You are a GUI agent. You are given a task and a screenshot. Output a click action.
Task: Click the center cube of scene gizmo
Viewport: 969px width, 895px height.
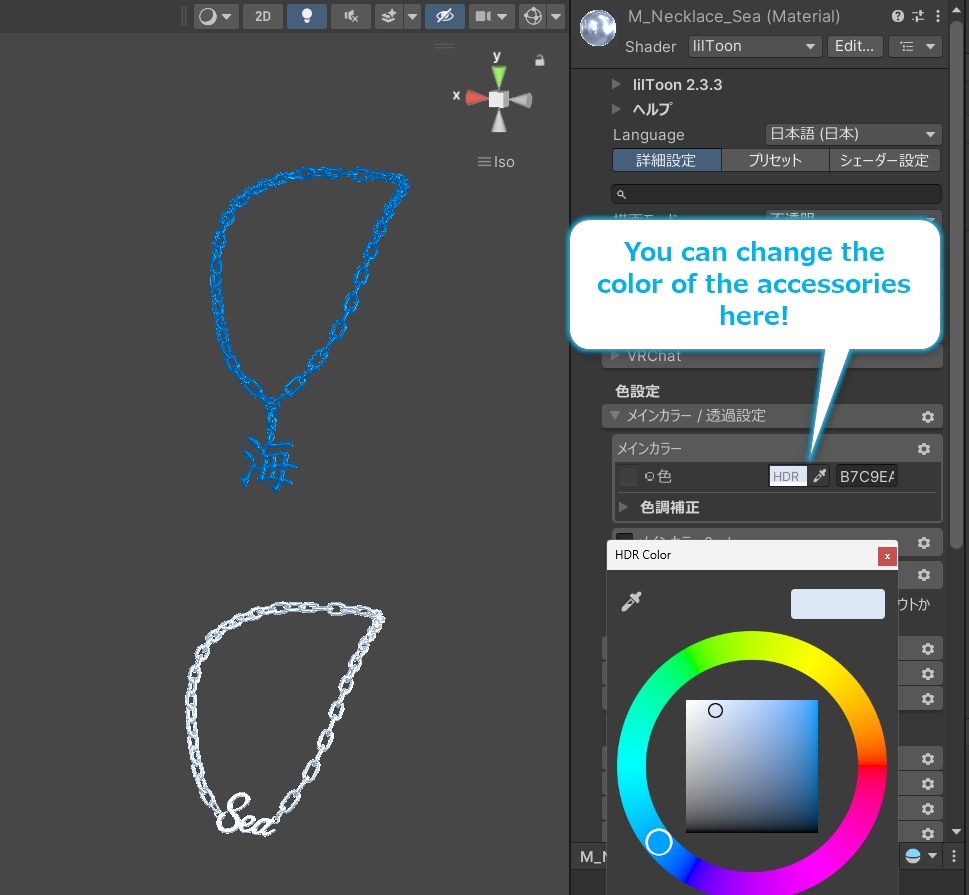point(499,99)
